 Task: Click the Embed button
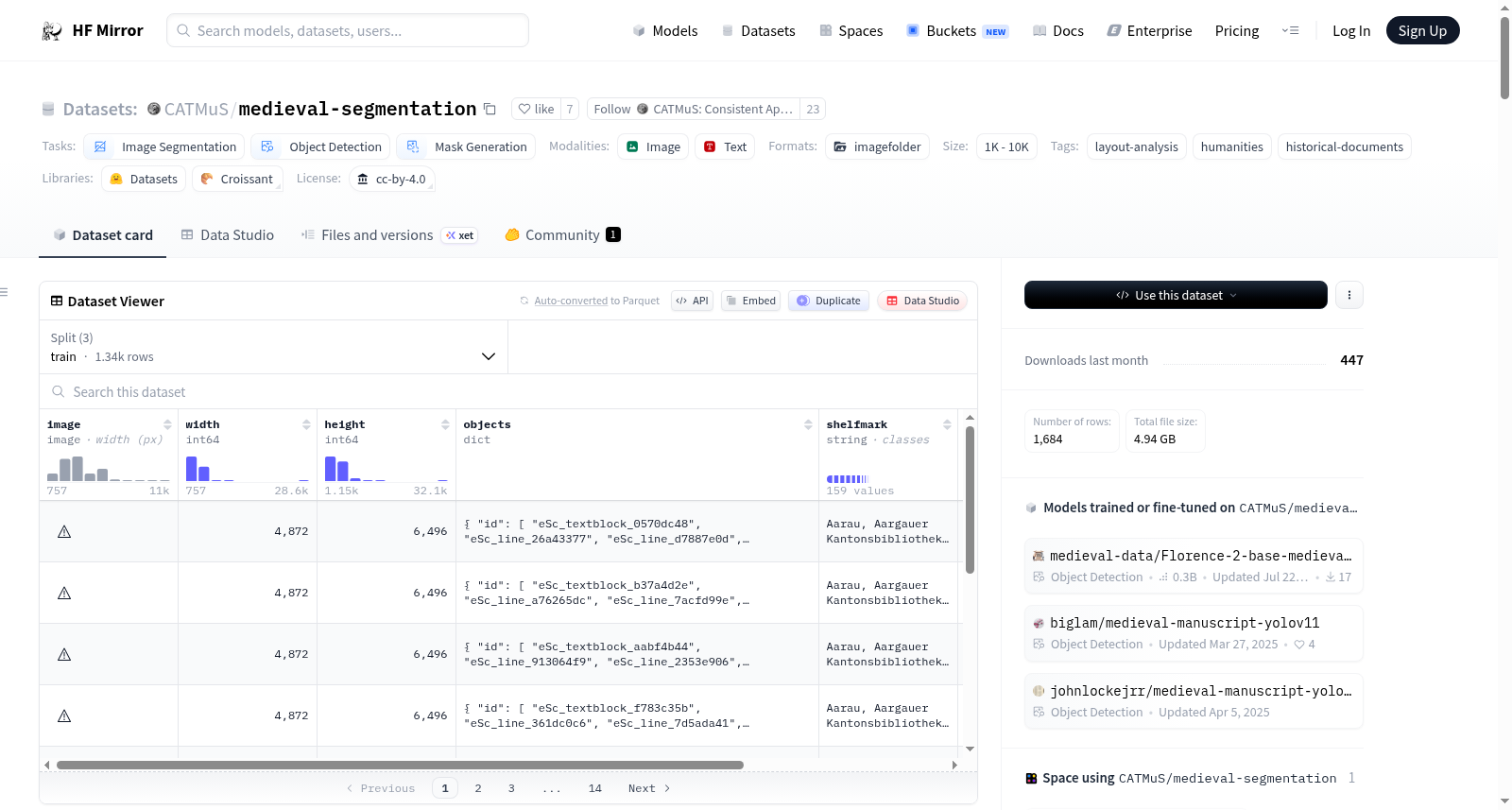pyautogui.click(x=750, y=301)
